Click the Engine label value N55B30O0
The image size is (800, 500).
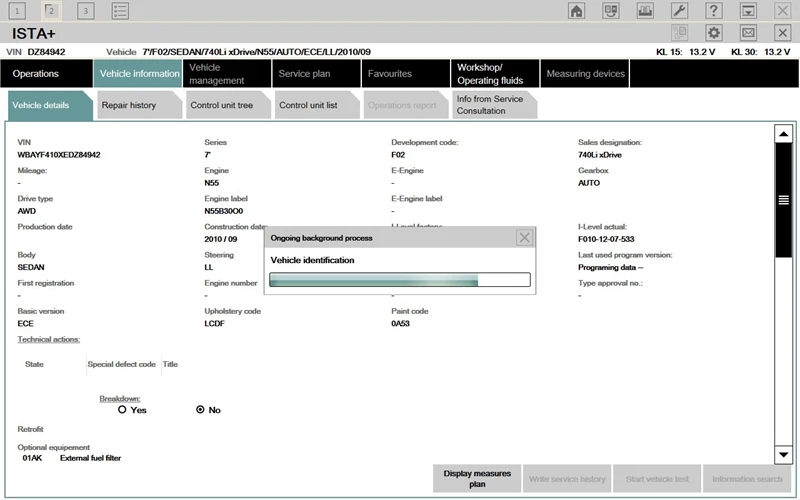point(223,211)
